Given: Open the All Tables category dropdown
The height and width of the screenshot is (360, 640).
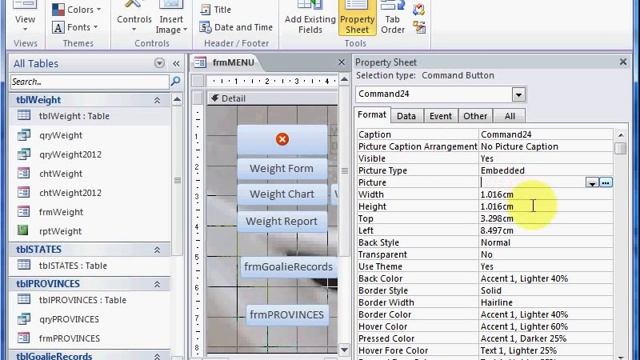Looking at the screenshot, I should pyautogui.click(x=159, y=63).
